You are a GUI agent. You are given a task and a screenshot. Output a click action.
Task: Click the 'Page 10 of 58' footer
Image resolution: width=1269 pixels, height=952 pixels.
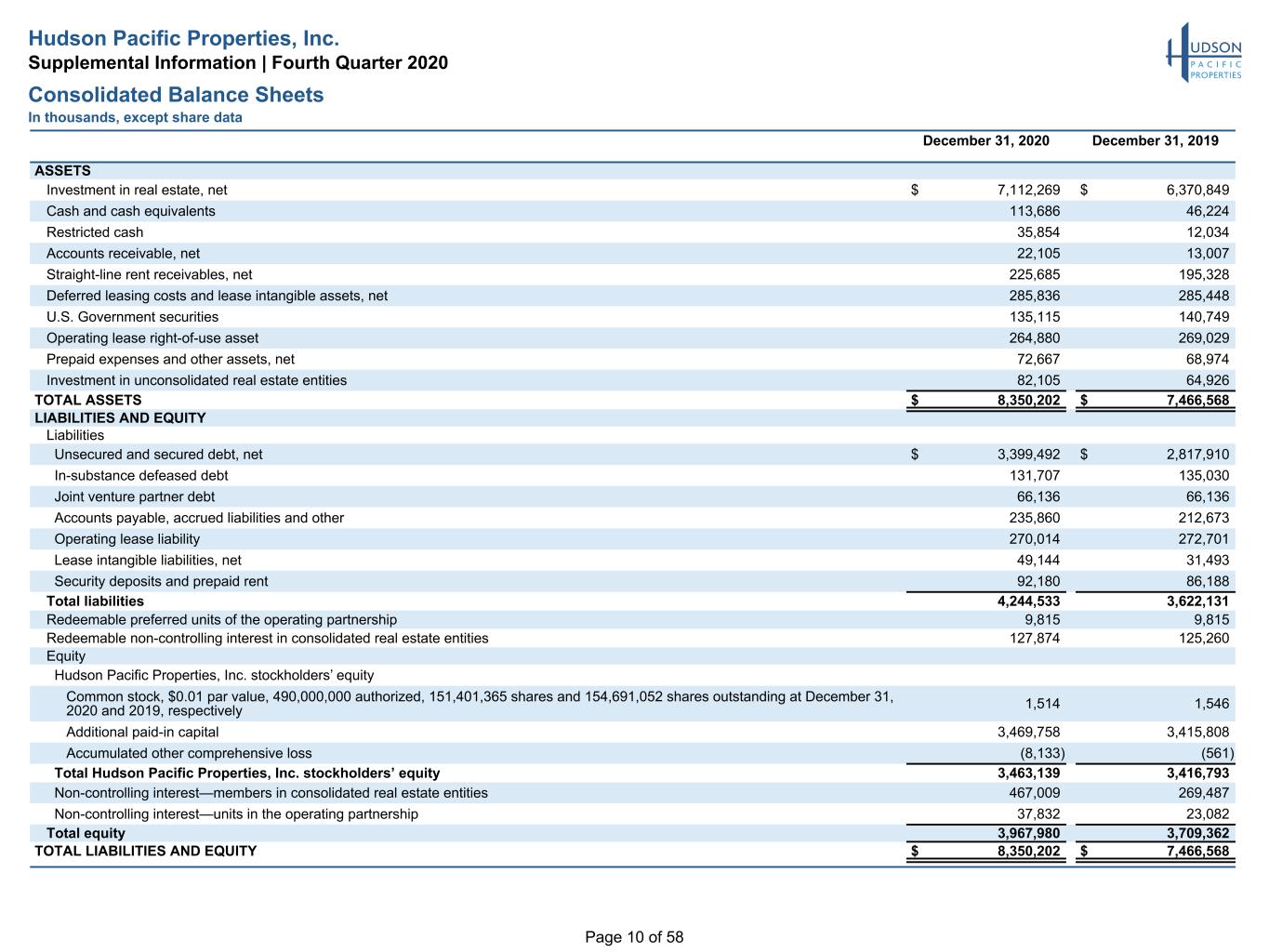(634, 937)
